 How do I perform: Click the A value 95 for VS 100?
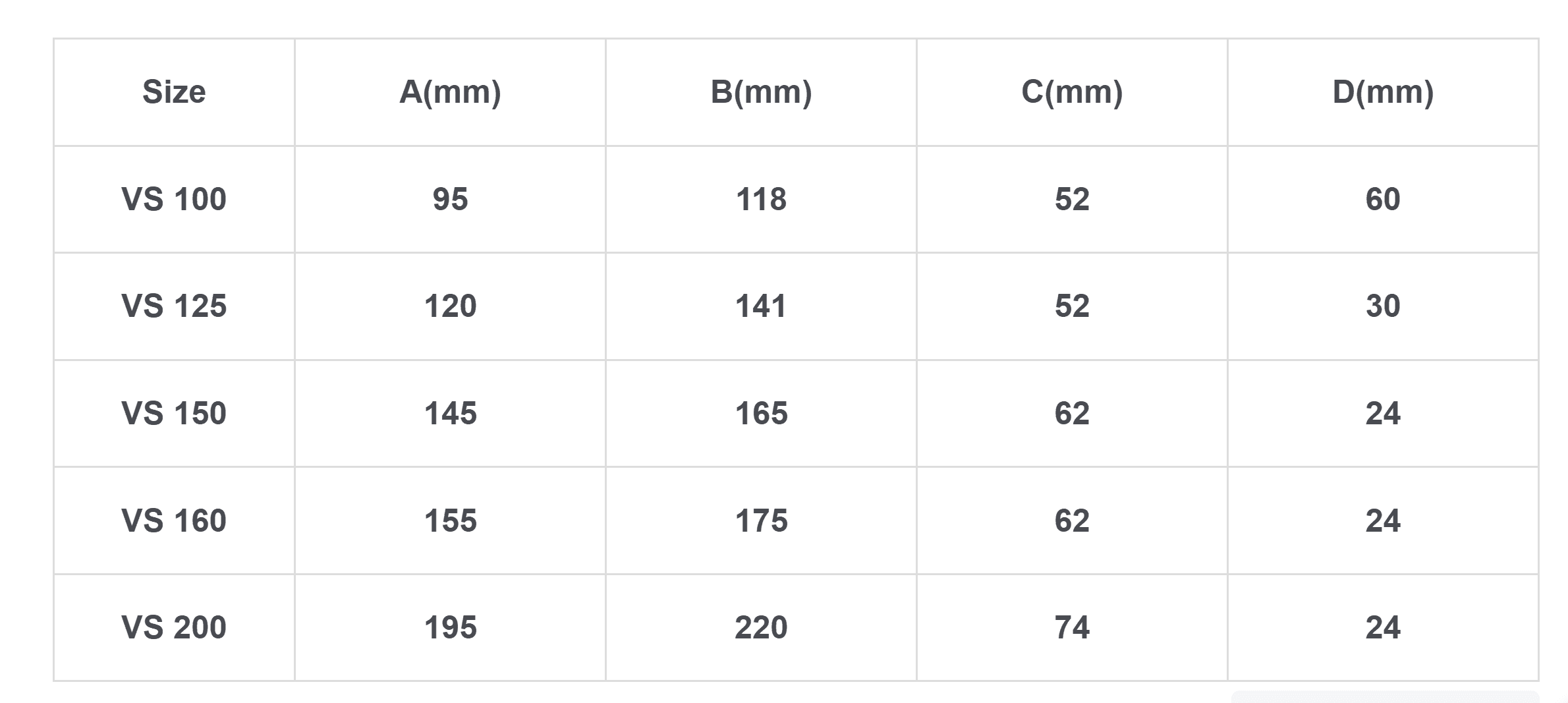pyautogui.click(x=450, y=199)
